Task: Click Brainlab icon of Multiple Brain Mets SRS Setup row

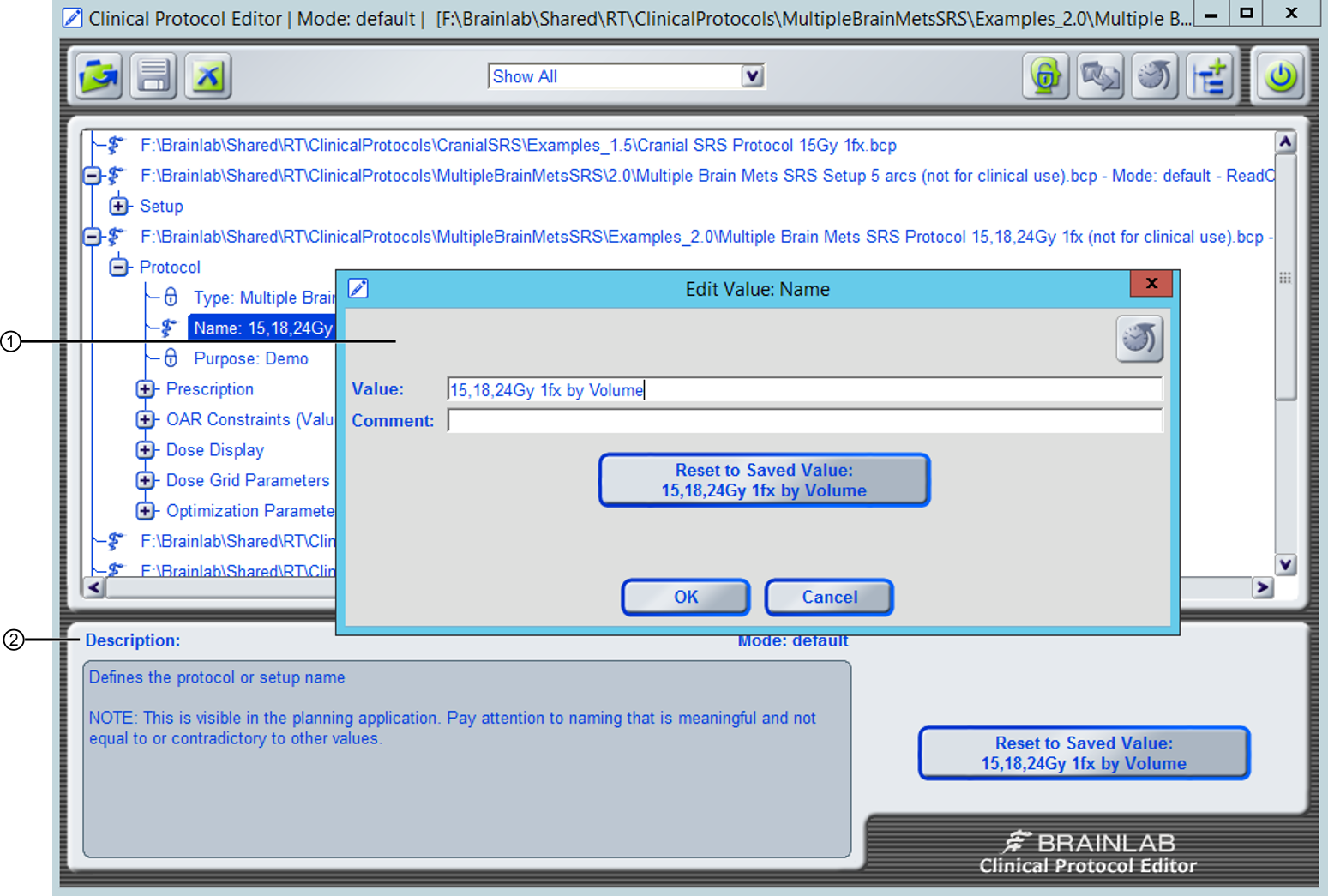Action: pyautogui.click(x=116, y=176)
